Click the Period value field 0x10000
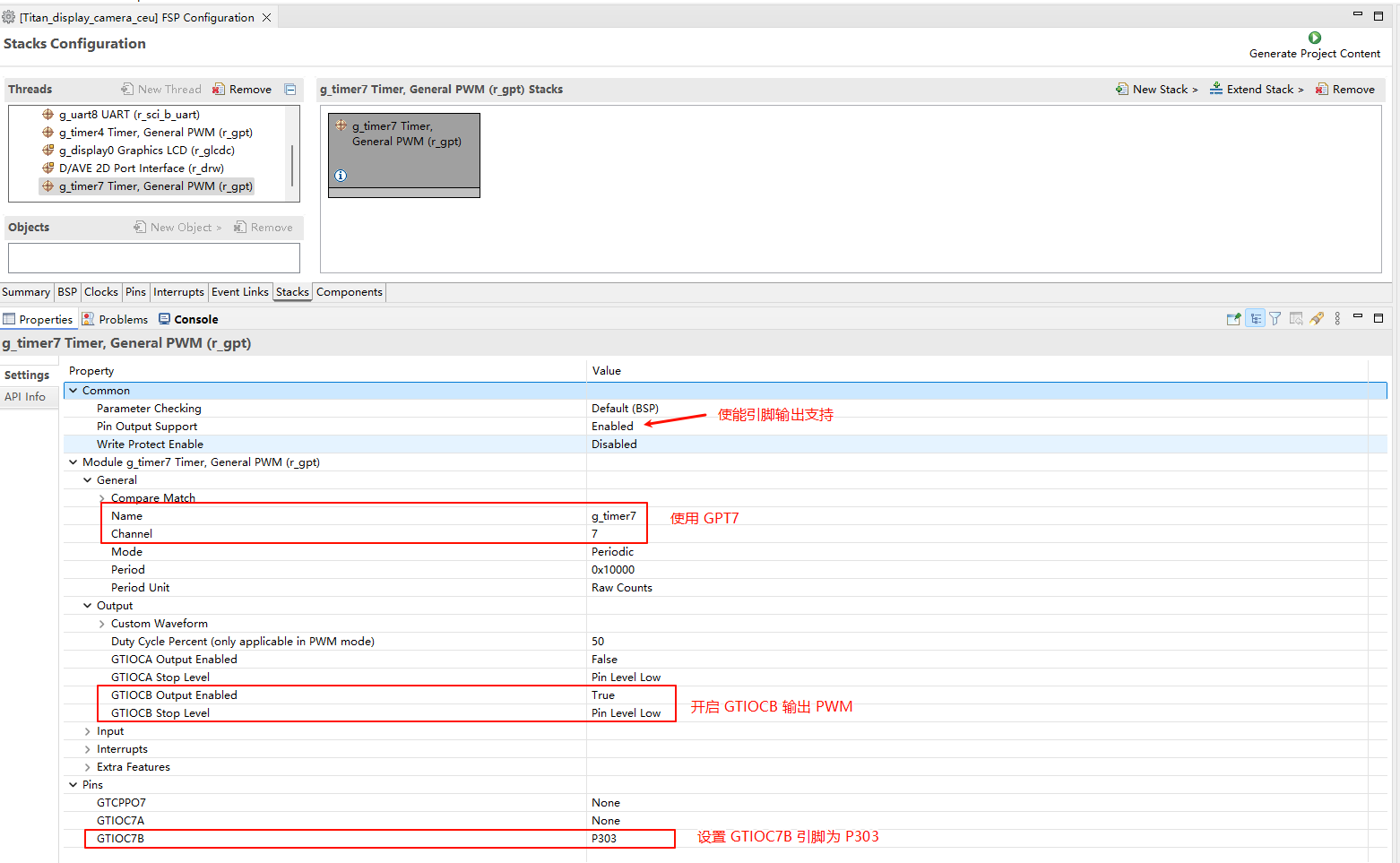 (x=613, y=570)
